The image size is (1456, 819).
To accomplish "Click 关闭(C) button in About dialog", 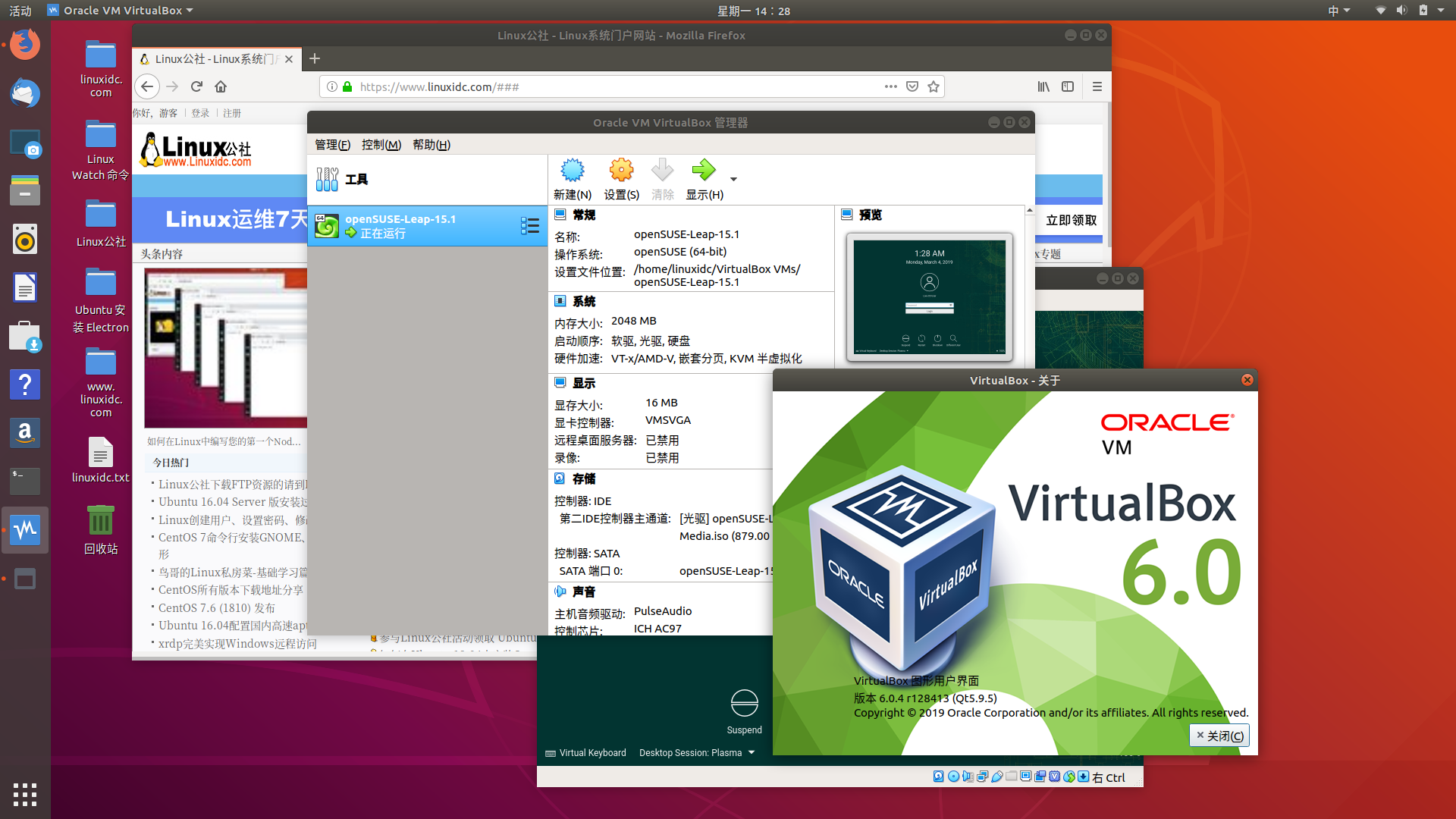I will point(1219,736).
